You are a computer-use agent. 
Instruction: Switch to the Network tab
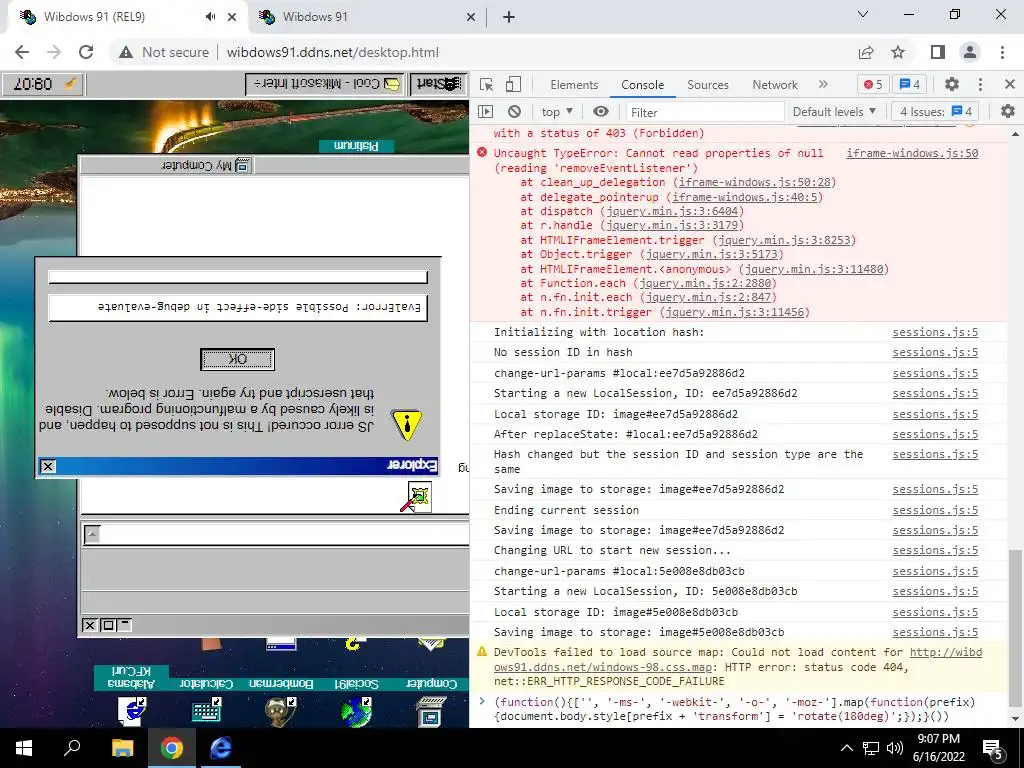pos(775,85)
